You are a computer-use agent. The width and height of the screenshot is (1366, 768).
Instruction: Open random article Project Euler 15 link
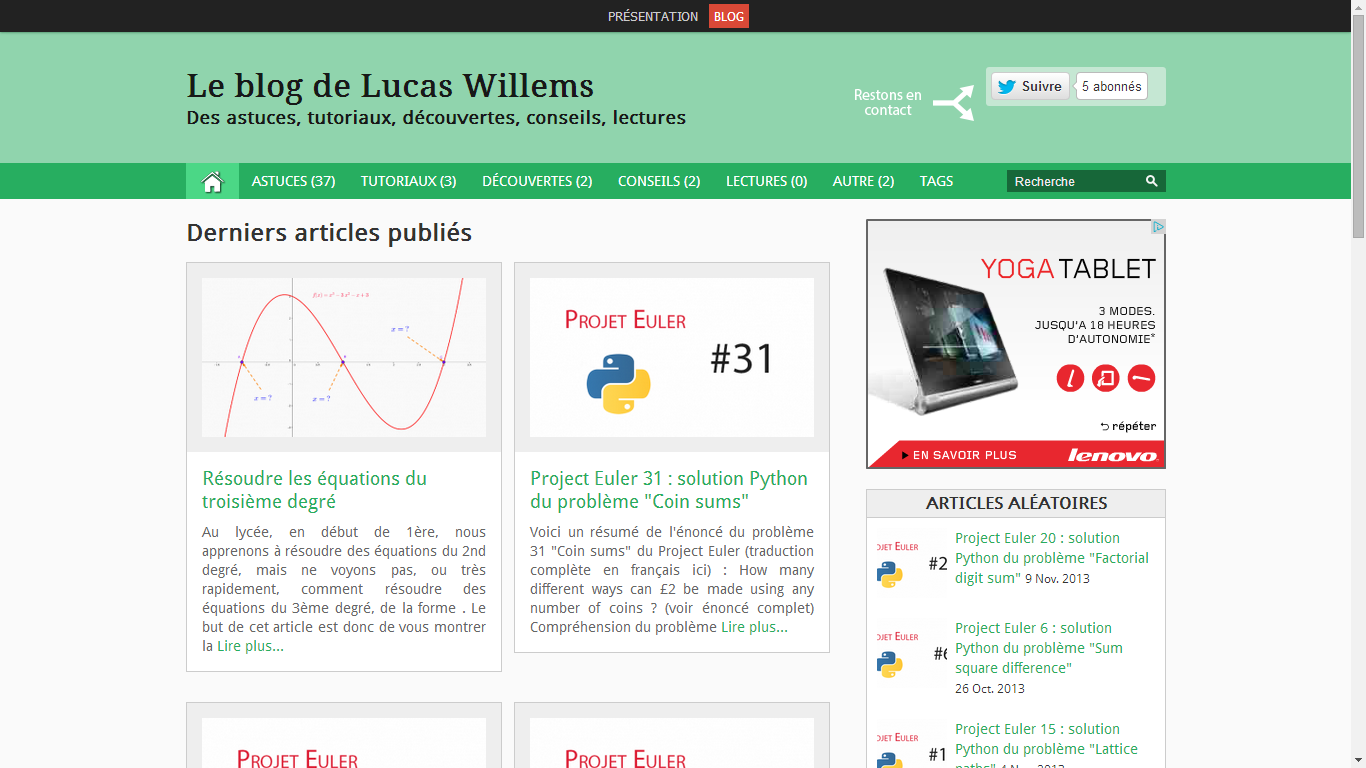1046,748
